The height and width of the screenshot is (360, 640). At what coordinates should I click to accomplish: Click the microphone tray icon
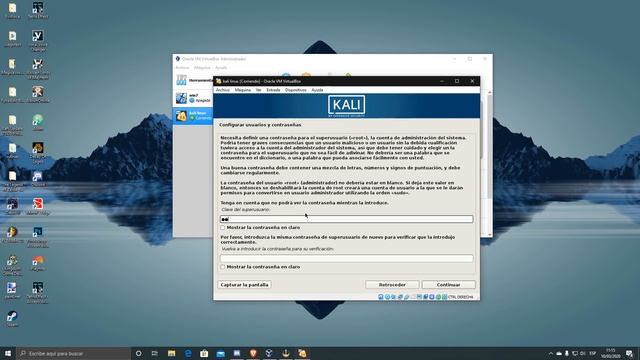[567, 353]
